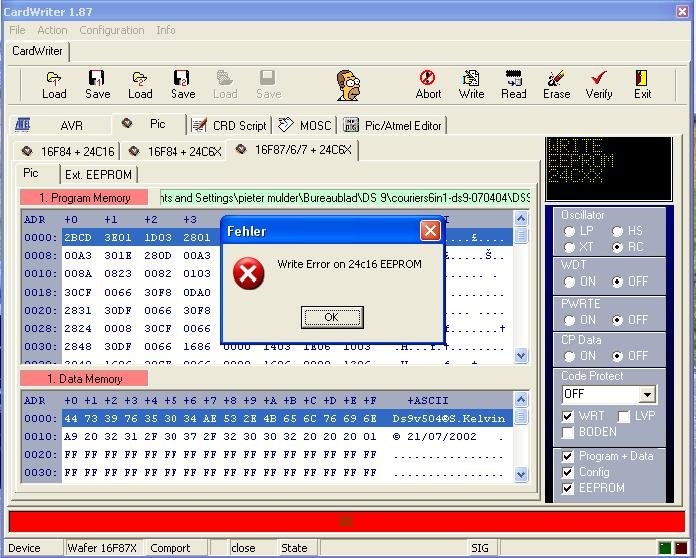Click the green status indicator light

pyautogui.click(x=664, y=548)
